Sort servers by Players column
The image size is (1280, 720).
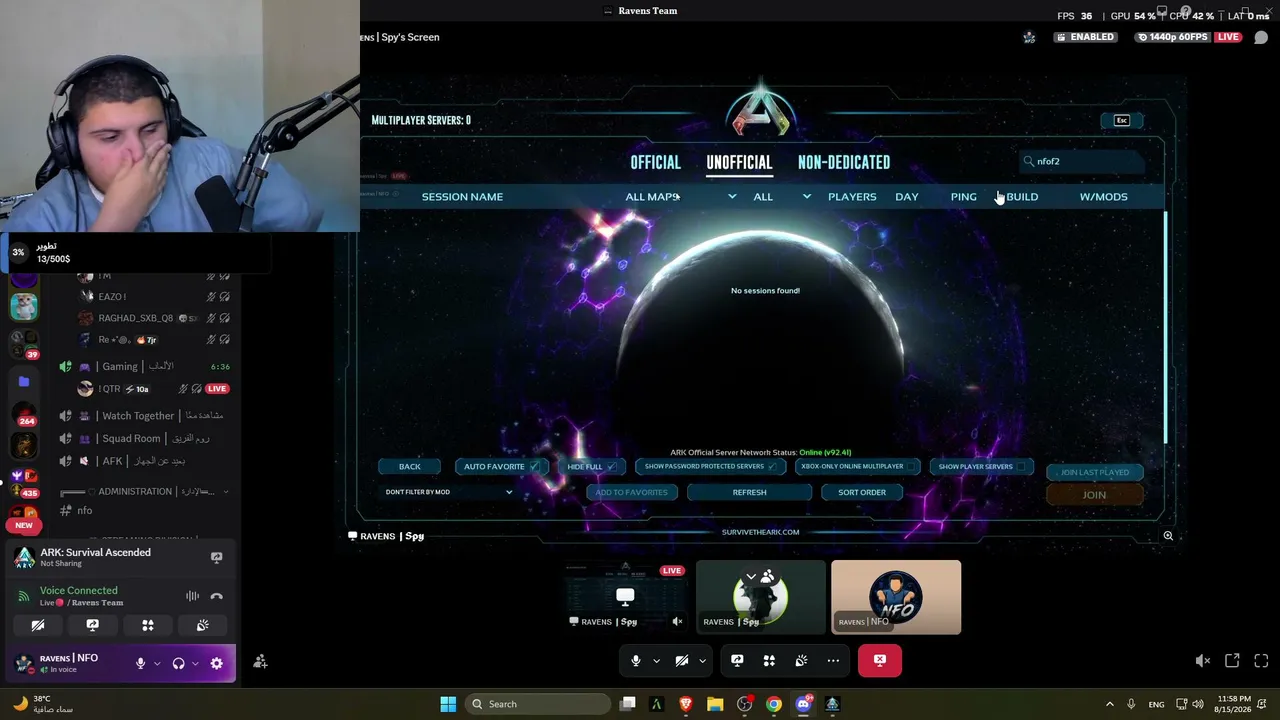852,197
